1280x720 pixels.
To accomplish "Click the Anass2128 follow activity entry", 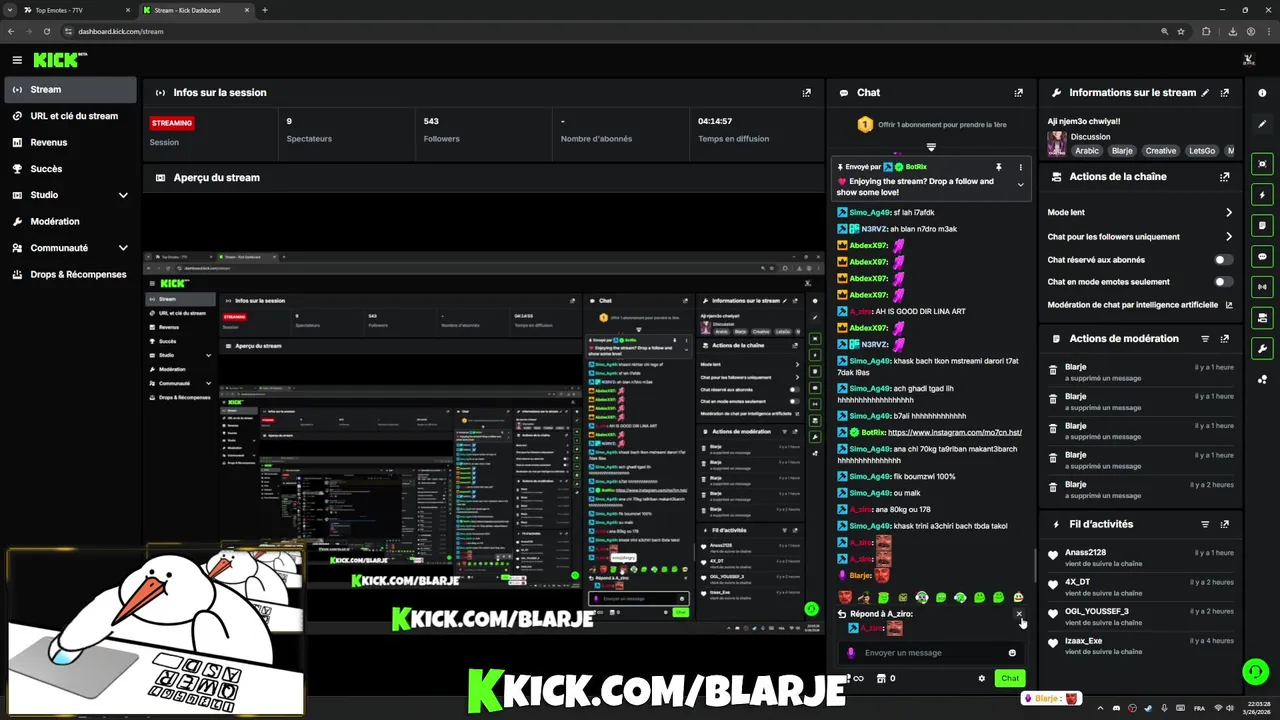I will click(x=1140, y=558).
